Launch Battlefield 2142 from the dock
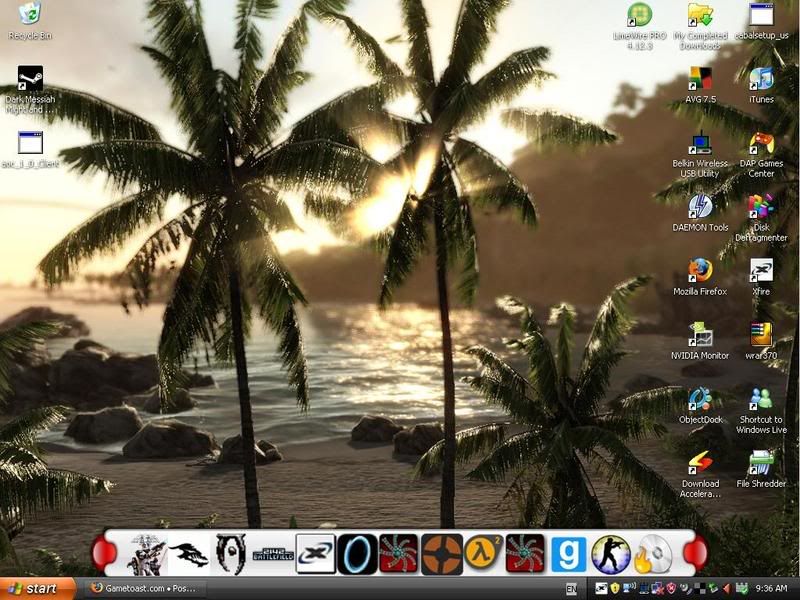This screenshot has height=600, width=800. point(273,555)
